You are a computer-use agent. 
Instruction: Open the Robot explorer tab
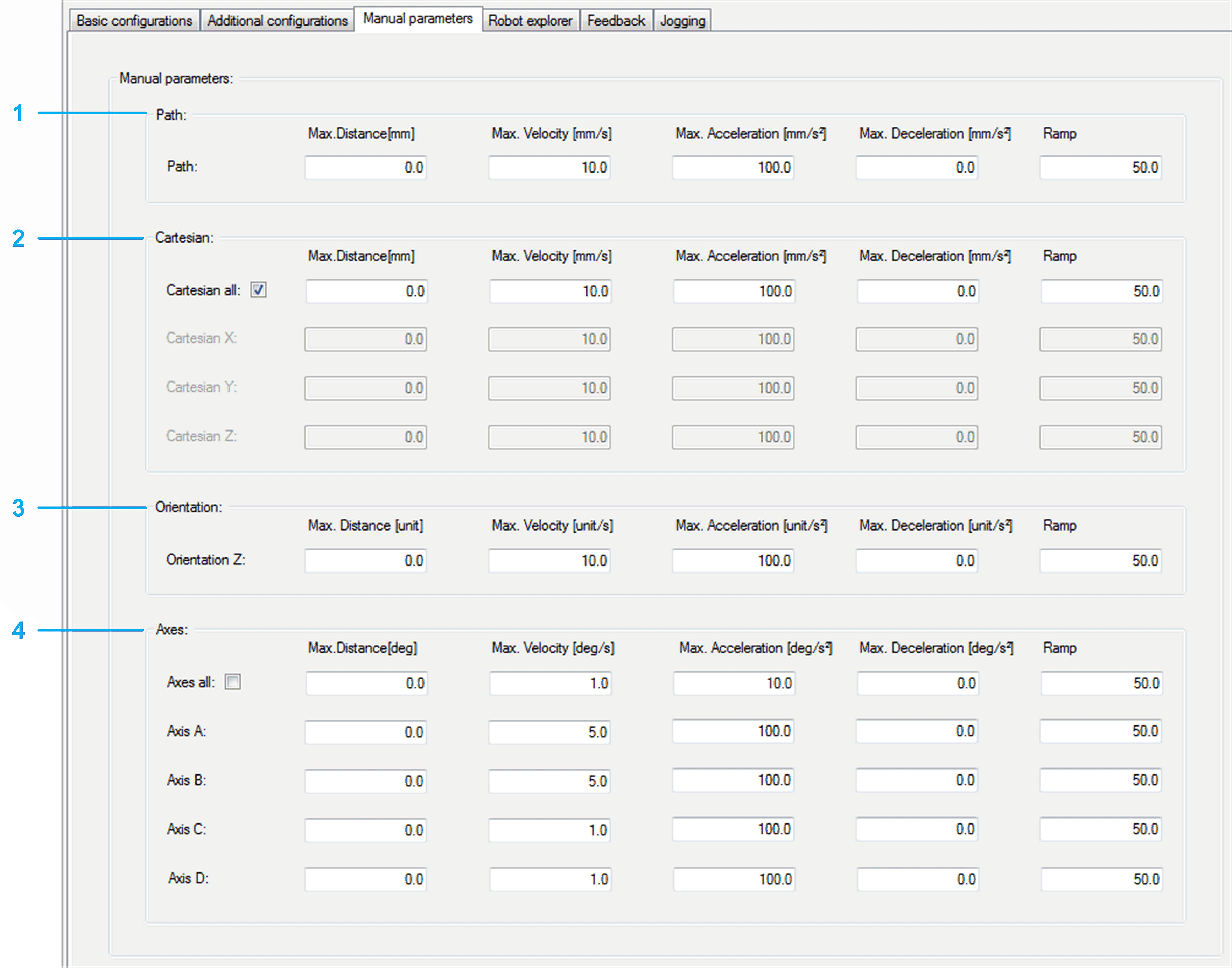coord(531,20)
